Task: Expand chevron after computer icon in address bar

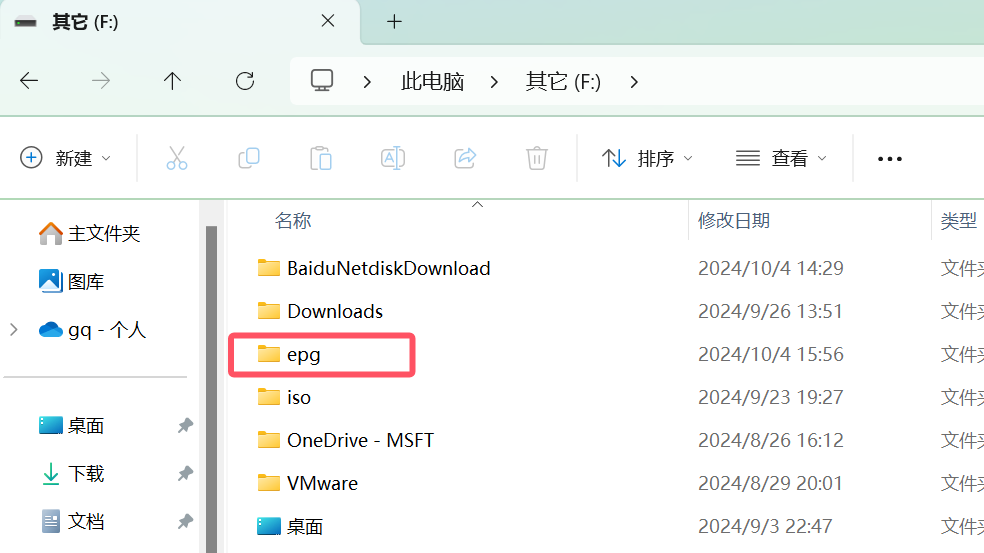Action: point(367,82)
